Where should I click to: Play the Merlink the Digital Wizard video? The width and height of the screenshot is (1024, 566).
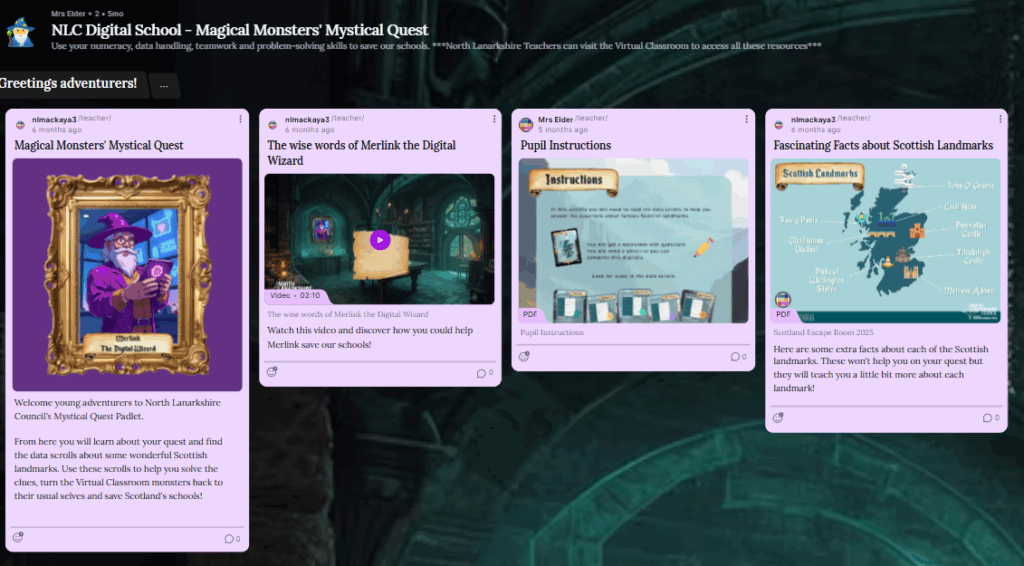[379, 240]
